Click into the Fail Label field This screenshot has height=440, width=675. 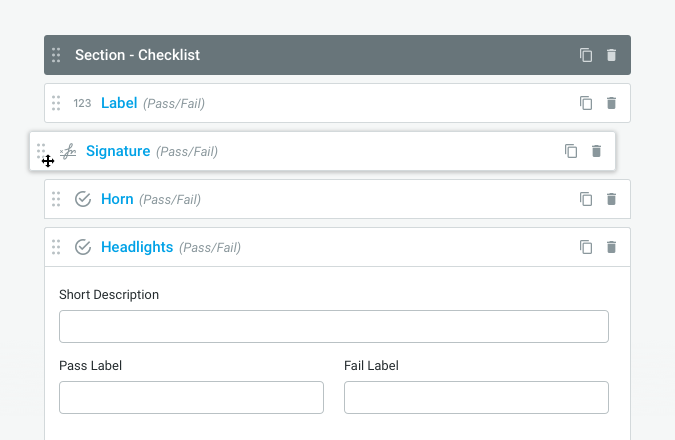tap(476, 397)
